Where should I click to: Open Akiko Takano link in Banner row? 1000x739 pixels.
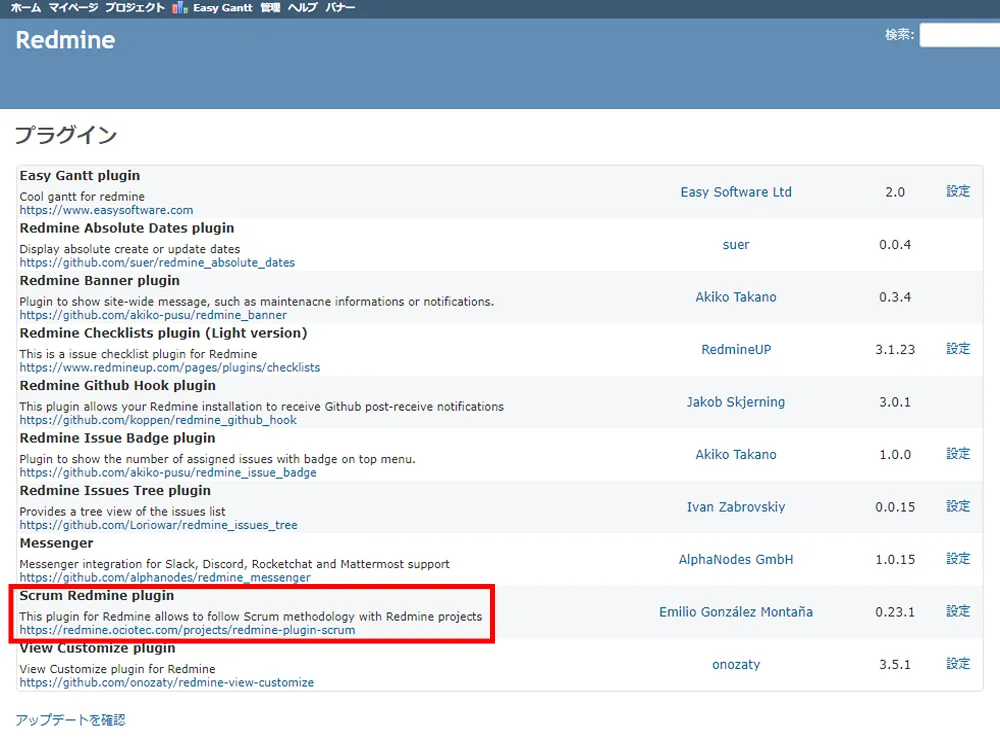(735, 297)
